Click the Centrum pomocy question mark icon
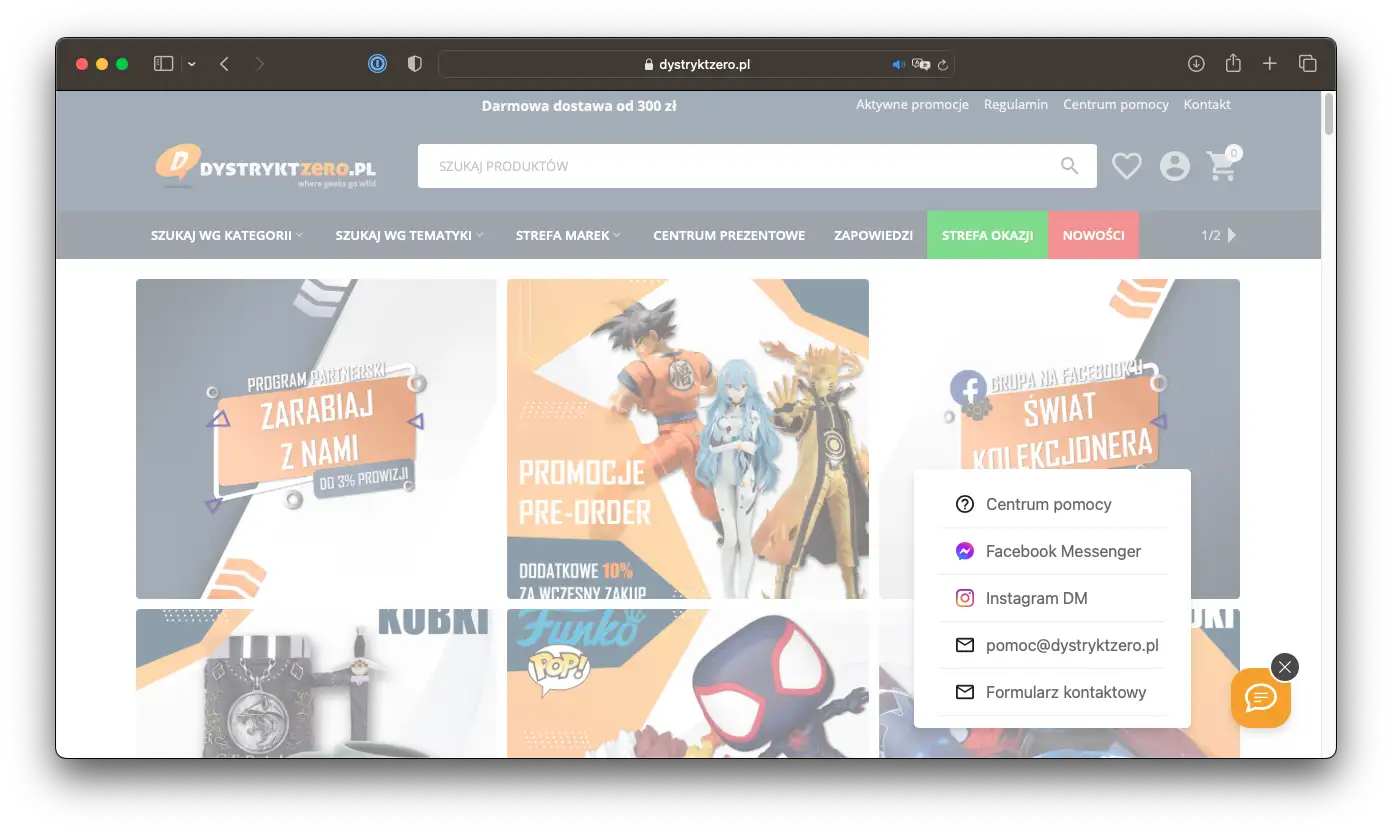Viewport: 1392px width, 832px height. tap(965, 504)
